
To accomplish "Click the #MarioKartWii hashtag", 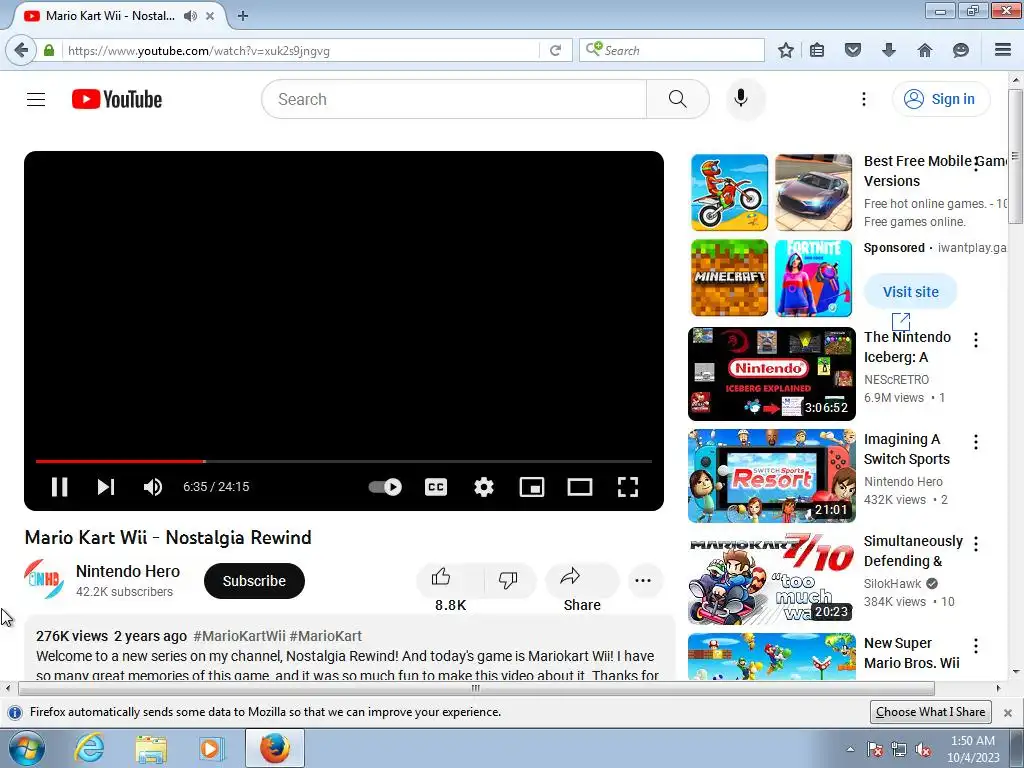I will (x=239, y=636).
